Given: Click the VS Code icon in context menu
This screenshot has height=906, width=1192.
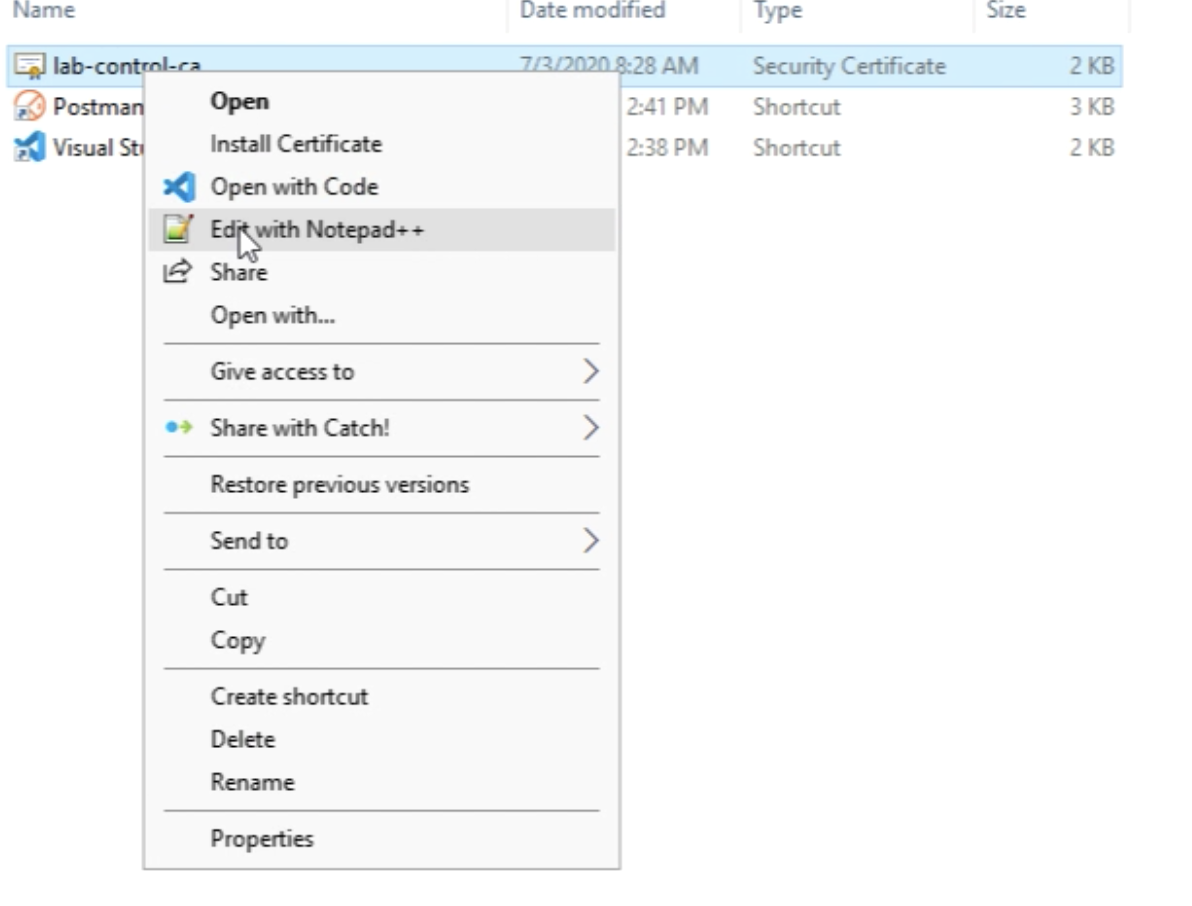Looking at the screenshot, I should tap(178, 187).
